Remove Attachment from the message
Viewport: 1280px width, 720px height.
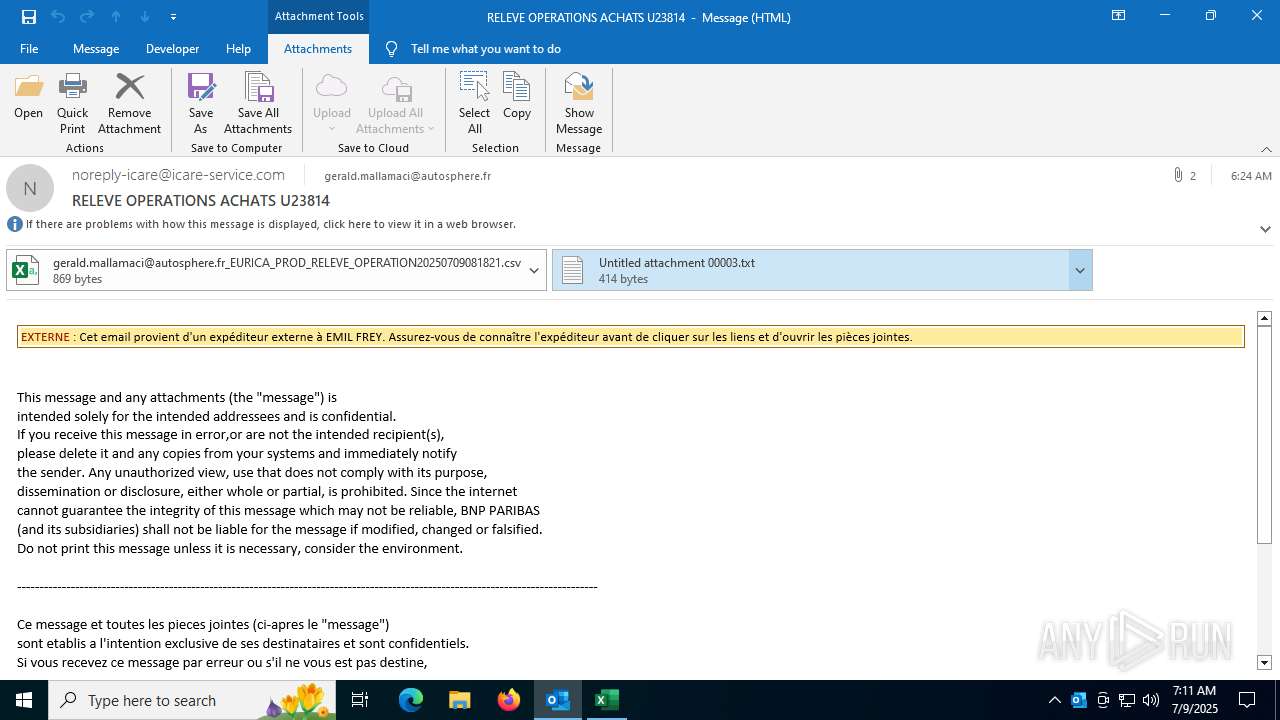129,103
